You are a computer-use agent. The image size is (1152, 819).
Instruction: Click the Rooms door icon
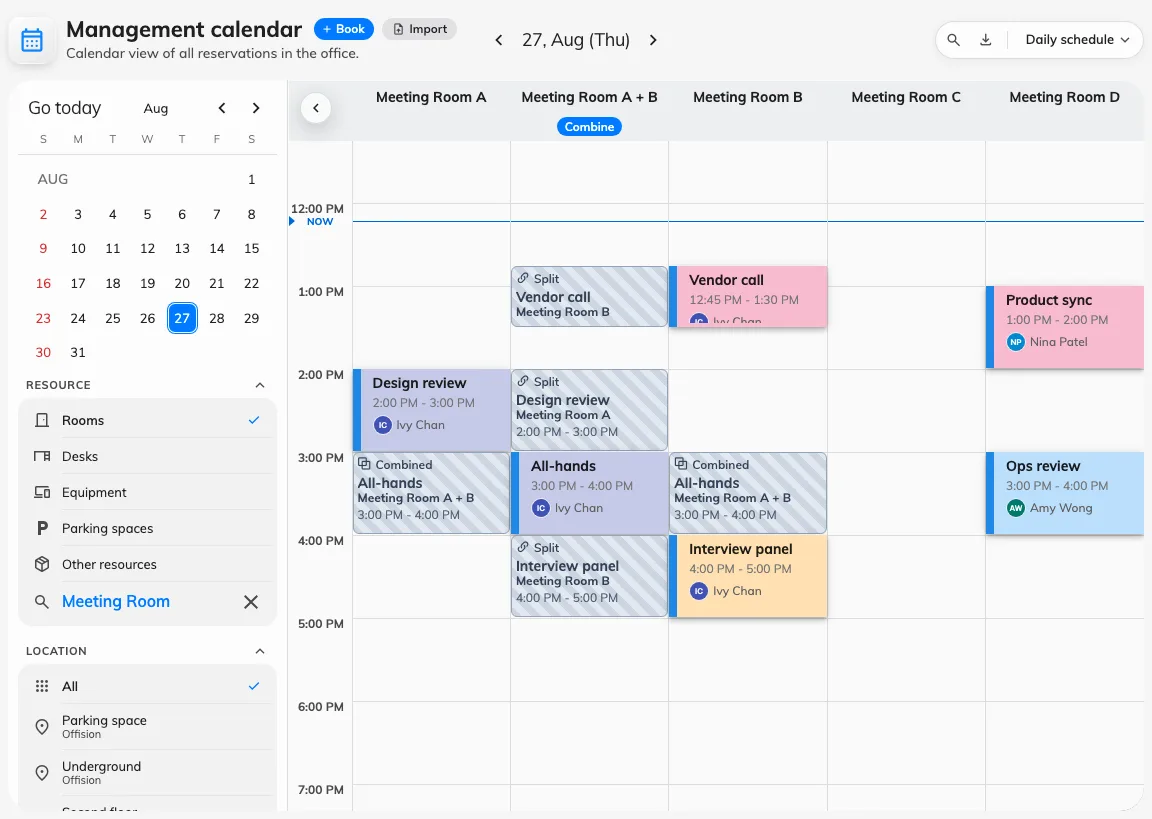tap(42, 420)
